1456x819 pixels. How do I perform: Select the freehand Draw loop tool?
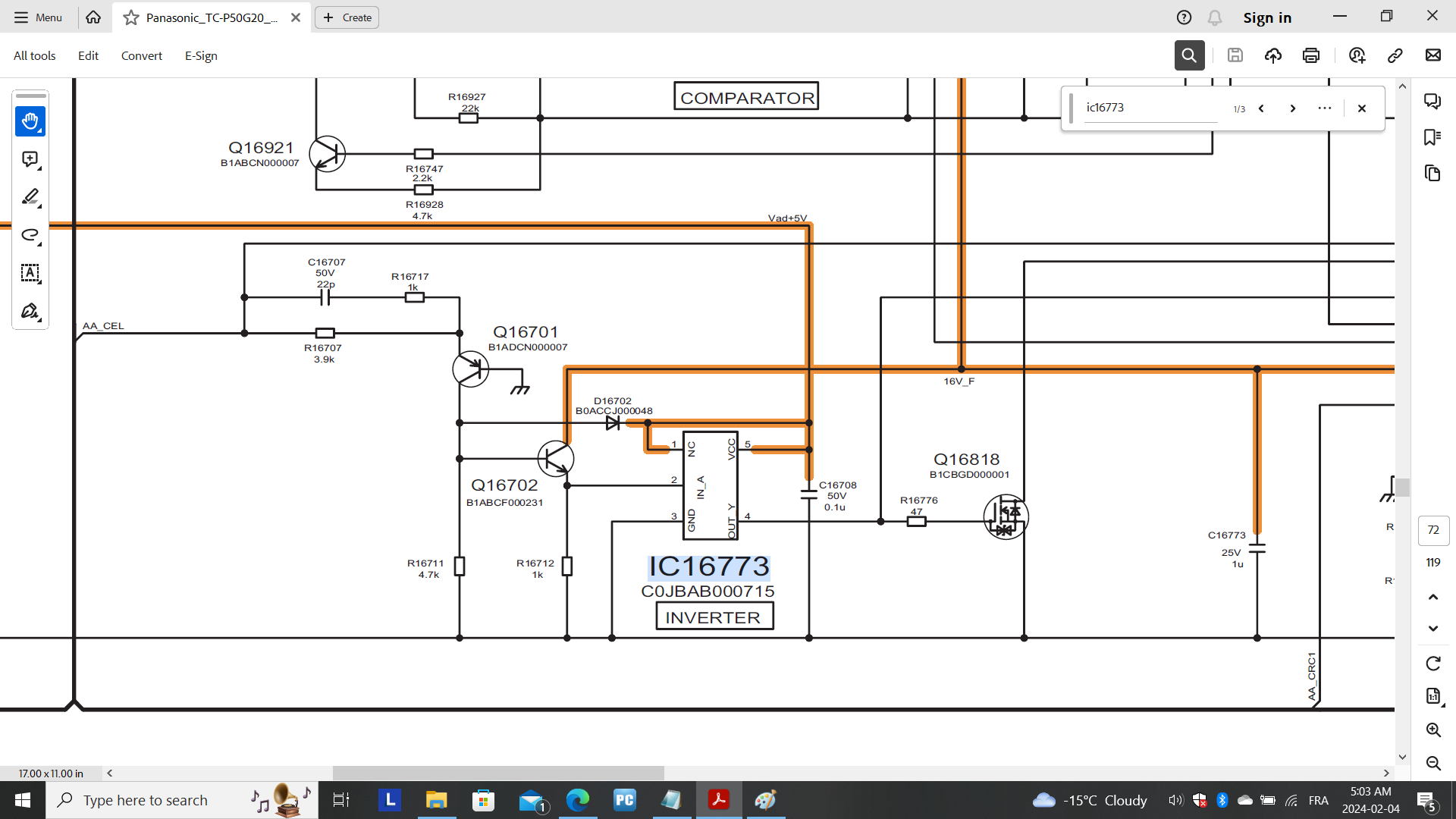pyautogui.click(x=30, y=235)
